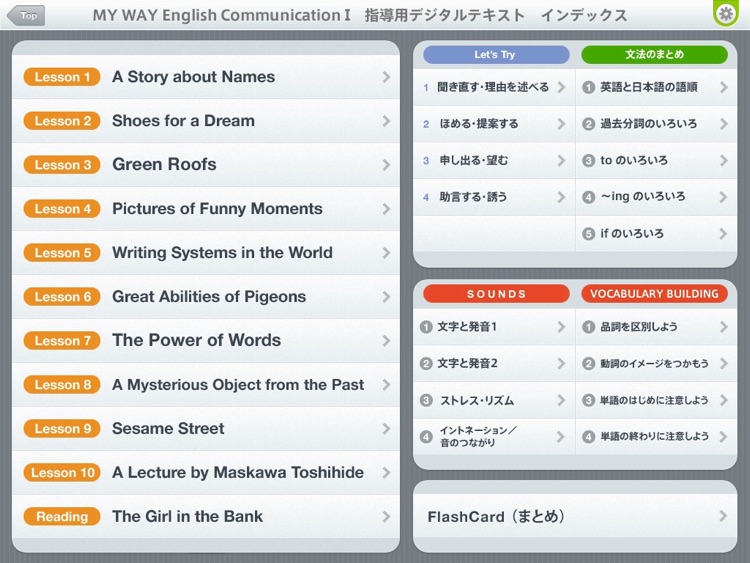
Task: Expand the chevron on 品詞を区別しよう row
Action: 723,327
